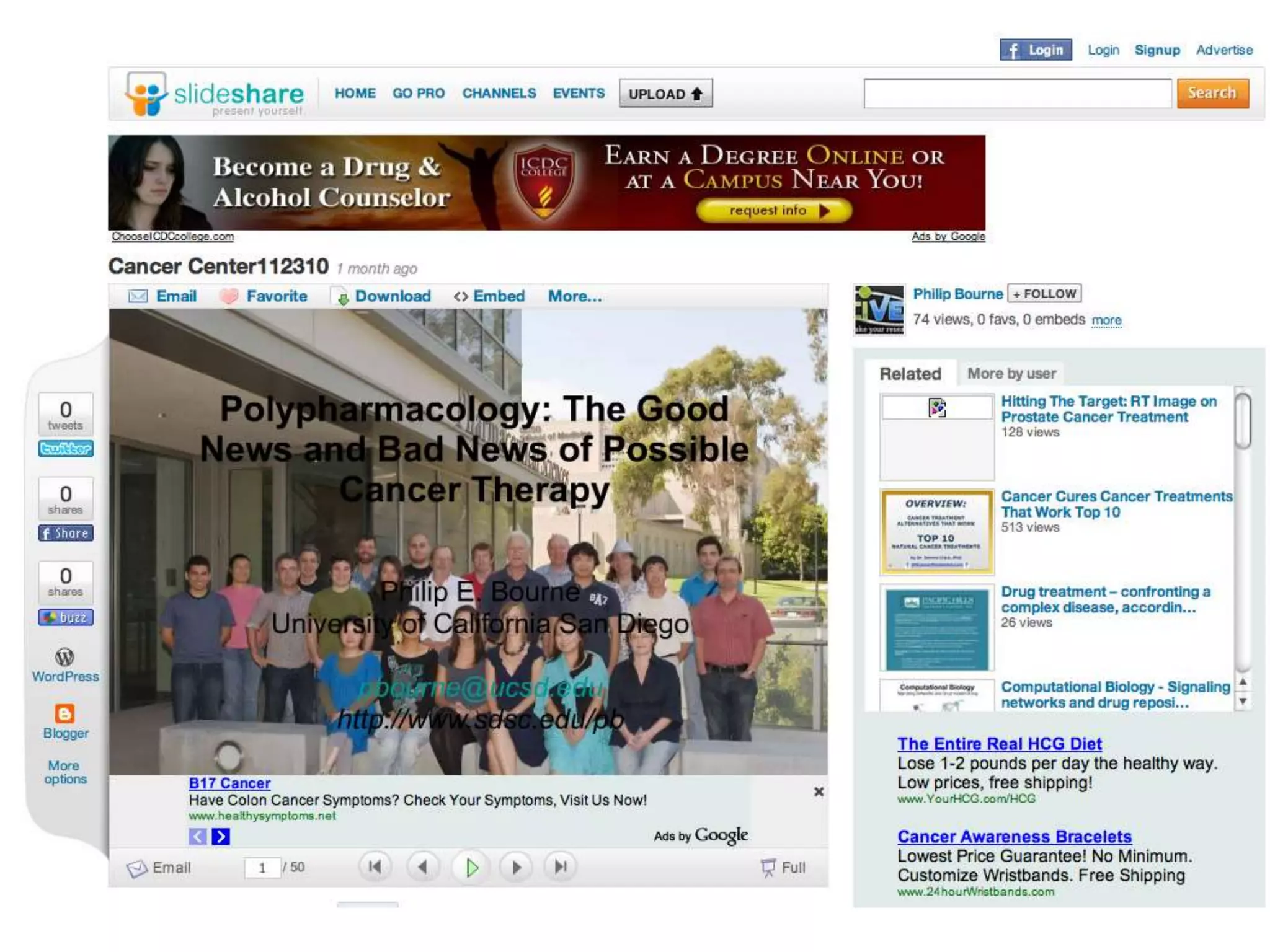Jump to the first slide
This screenshot has height=952, width=1270.
tap(375, 867)
